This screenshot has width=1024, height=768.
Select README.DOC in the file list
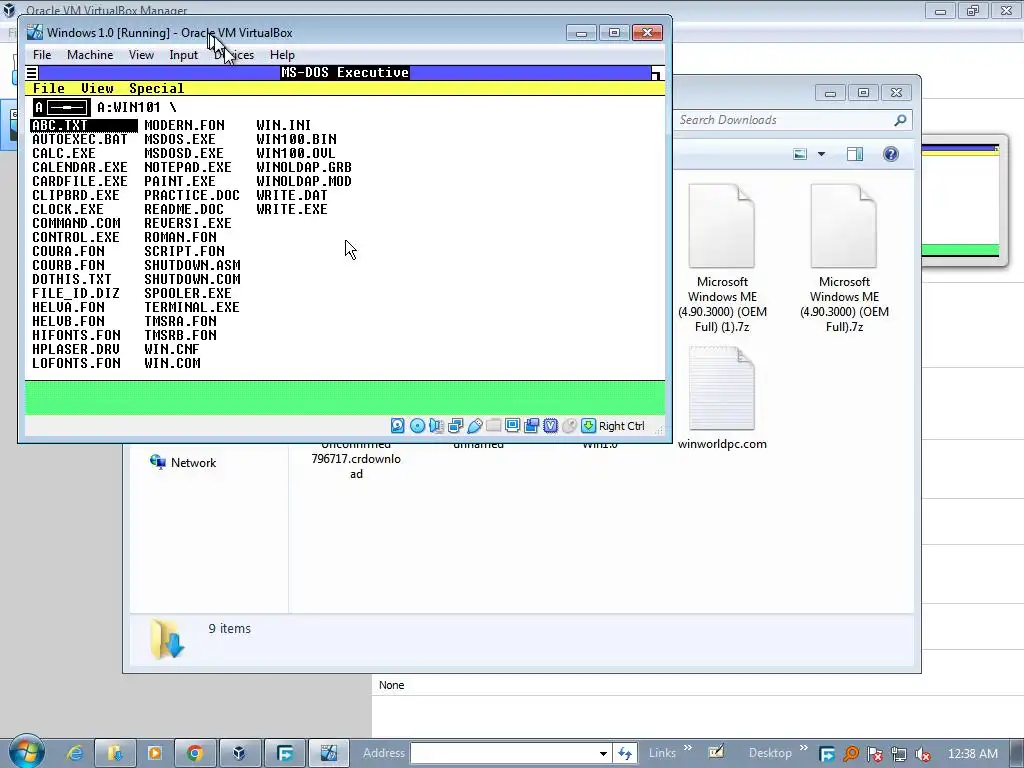tap(184, 210)
